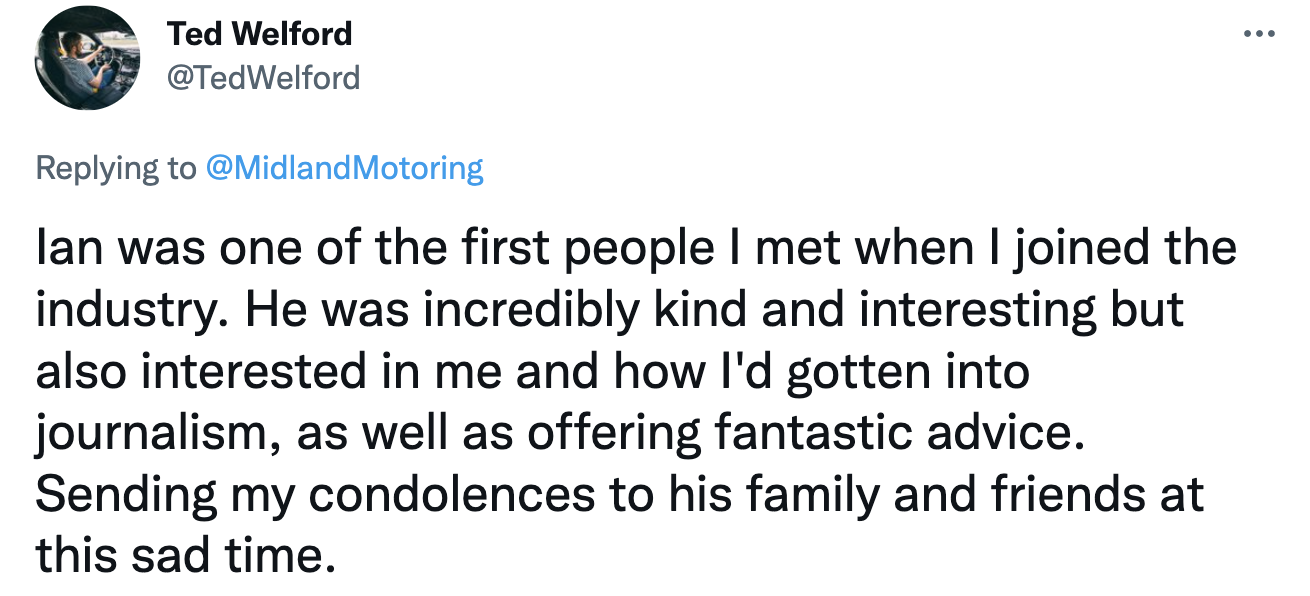This screenshot has height=596, width=1310.
Task: Open the tweet actions via the dots icon
Action: click(x=1258, y=32)
